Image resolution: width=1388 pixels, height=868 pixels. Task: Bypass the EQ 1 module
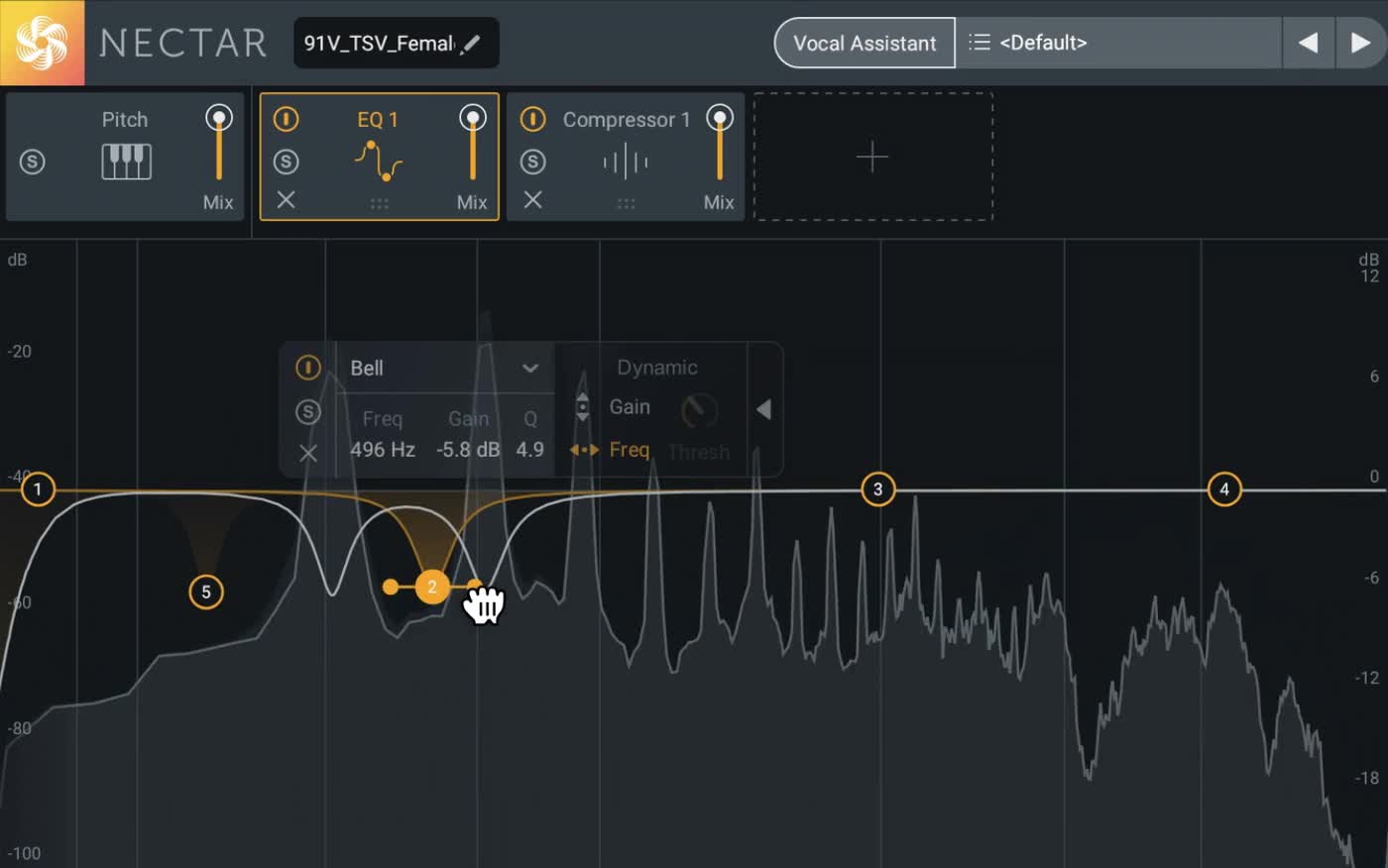tap(286, 120)
